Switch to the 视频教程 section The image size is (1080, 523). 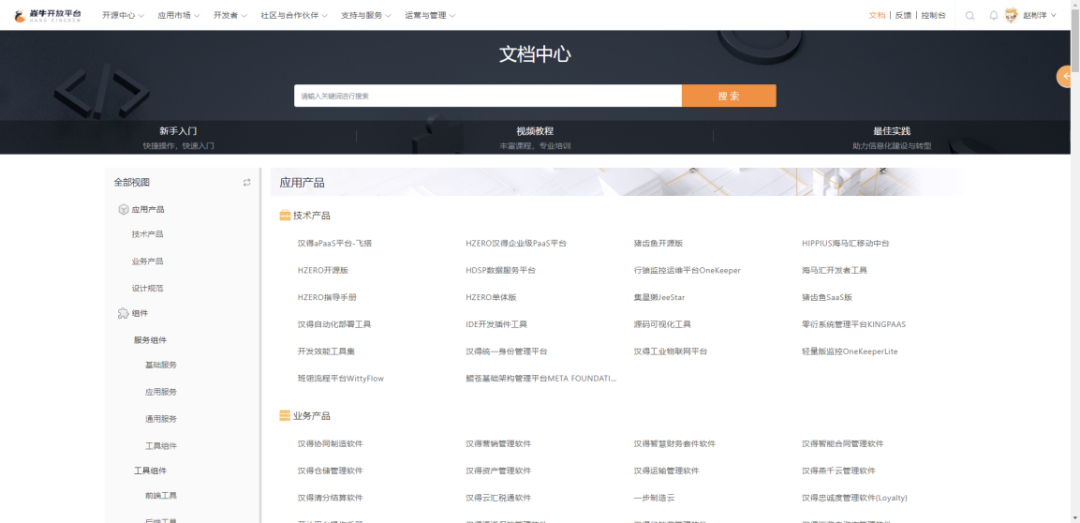point(535,138)
